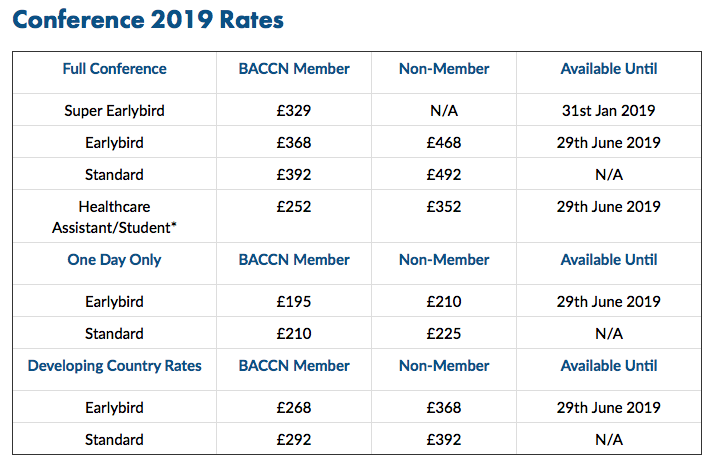This screenshot has height=470, width=719.
Task: Click the 31st Jan 2019 date cell
Action: (x=609, y=110)
